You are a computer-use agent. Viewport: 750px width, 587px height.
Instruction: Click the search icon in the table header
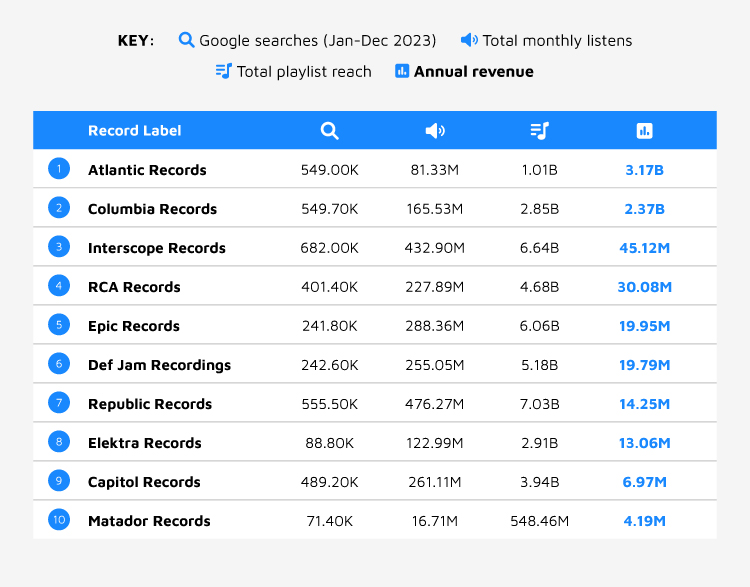point(330,131)
